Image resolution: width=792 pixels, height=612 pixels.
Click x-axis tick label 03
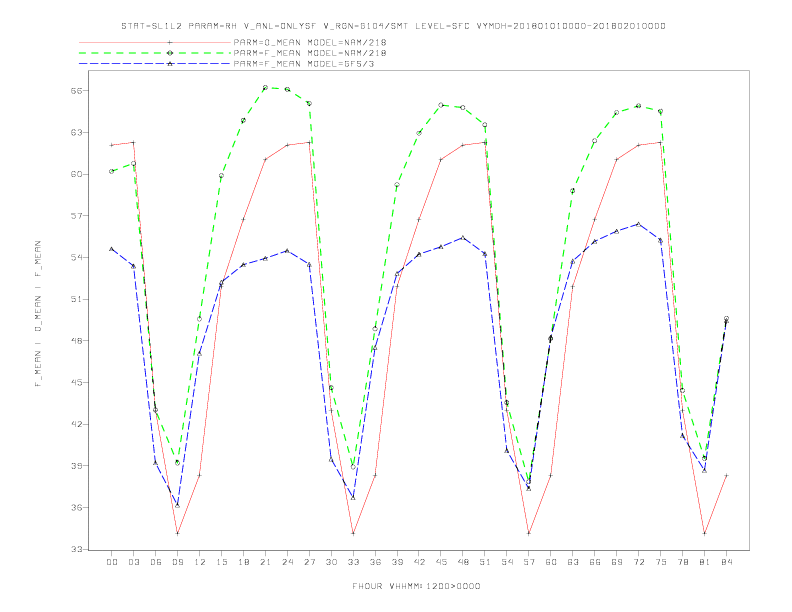click(133, 562)
